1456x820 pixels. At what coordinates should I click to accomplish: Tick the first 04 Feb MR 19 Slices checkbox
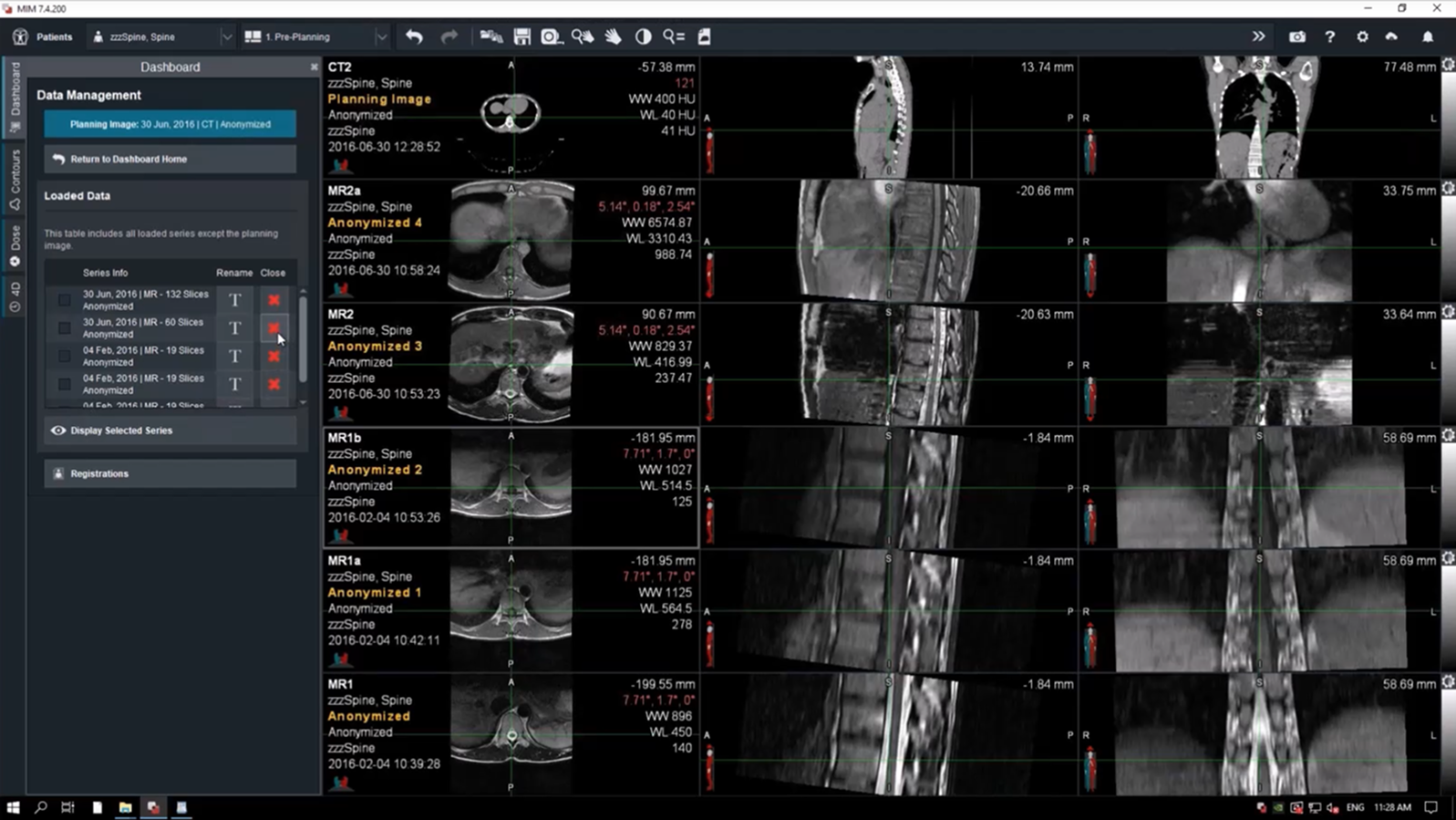(65, 356)
